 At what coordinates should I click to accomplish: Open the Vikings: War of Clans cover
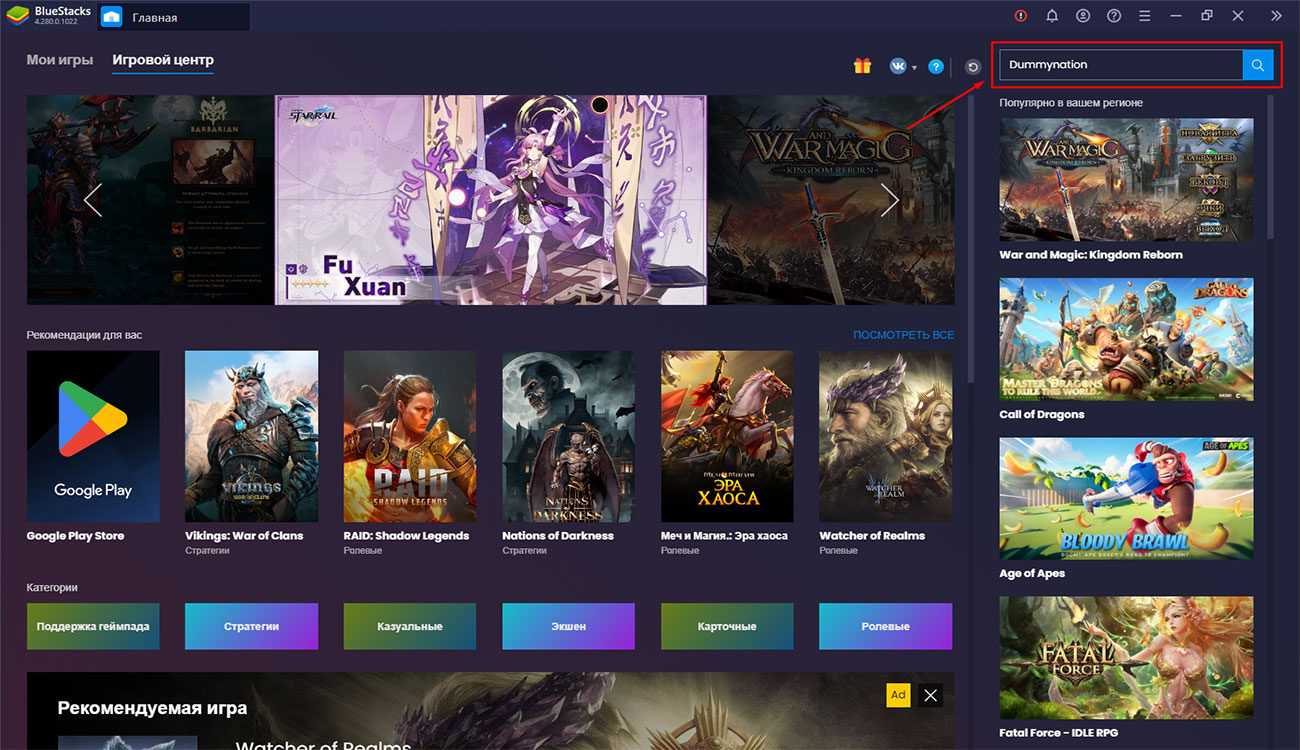pos(252,436)
